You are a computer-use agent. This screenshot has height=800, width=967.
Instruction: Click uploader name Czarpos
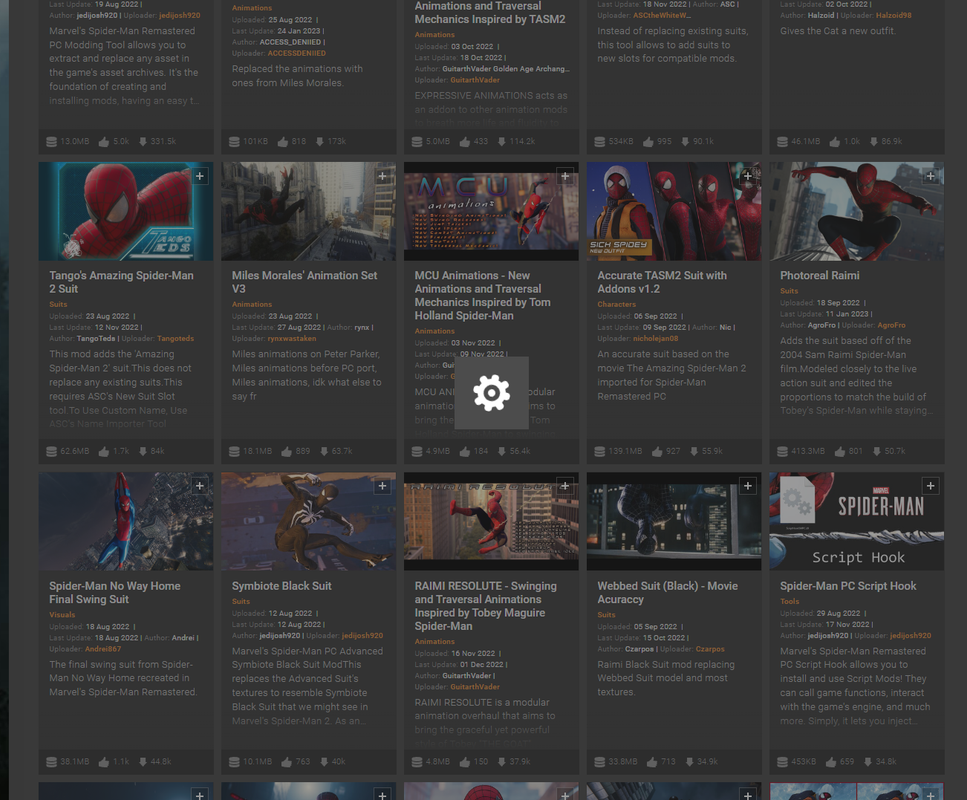[x=710, y=649]
